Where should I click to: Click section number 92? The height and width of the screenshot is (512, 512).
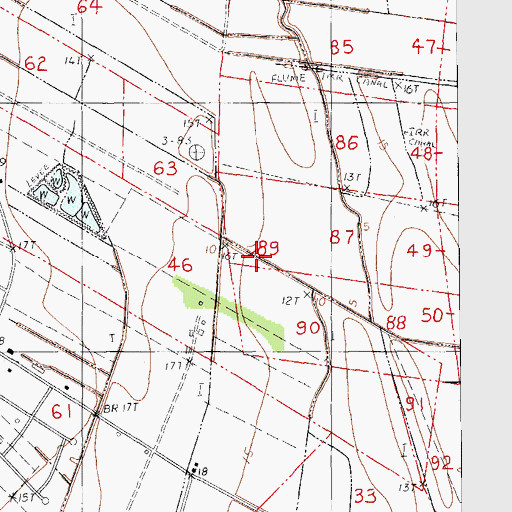(x=442, y=463)
